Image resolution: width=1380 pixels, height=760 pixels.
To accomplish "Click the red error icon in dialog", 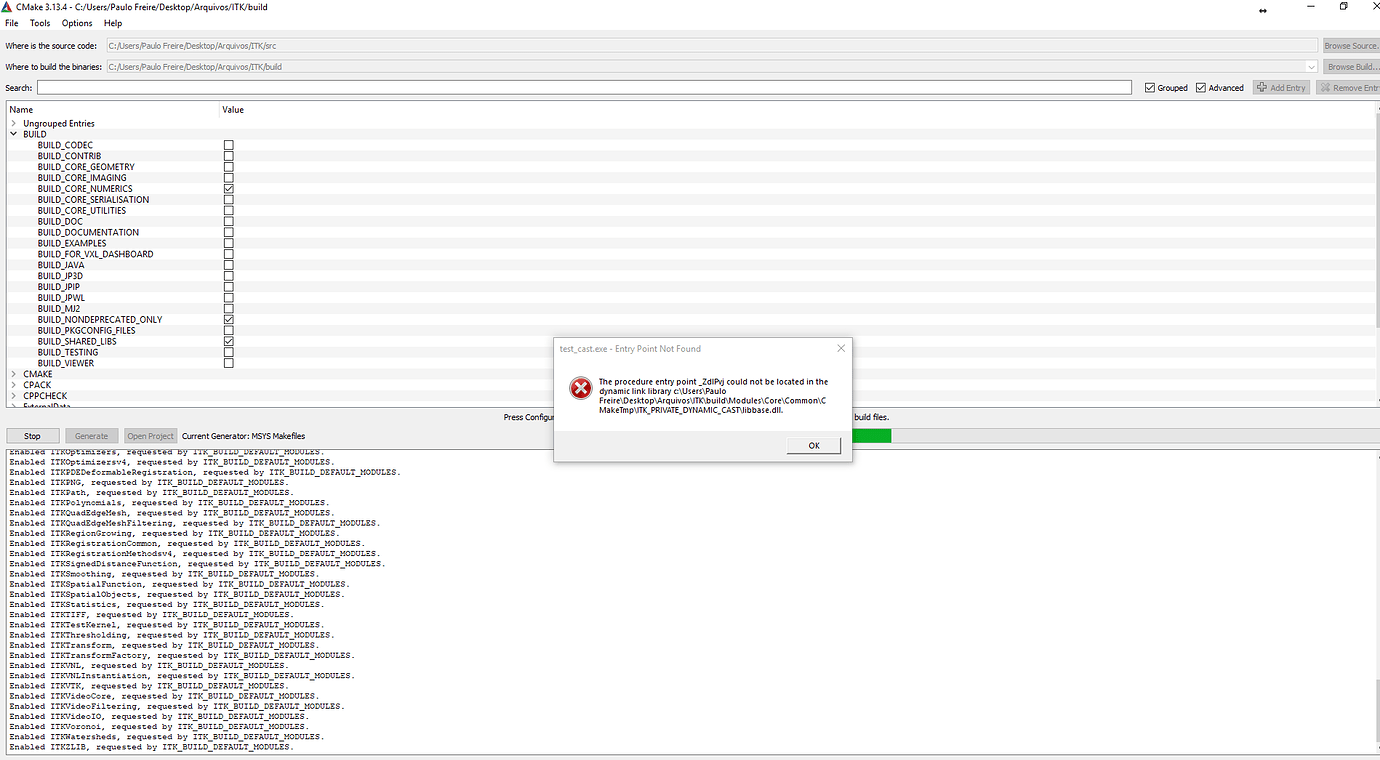I will click(x=581, y=389).
